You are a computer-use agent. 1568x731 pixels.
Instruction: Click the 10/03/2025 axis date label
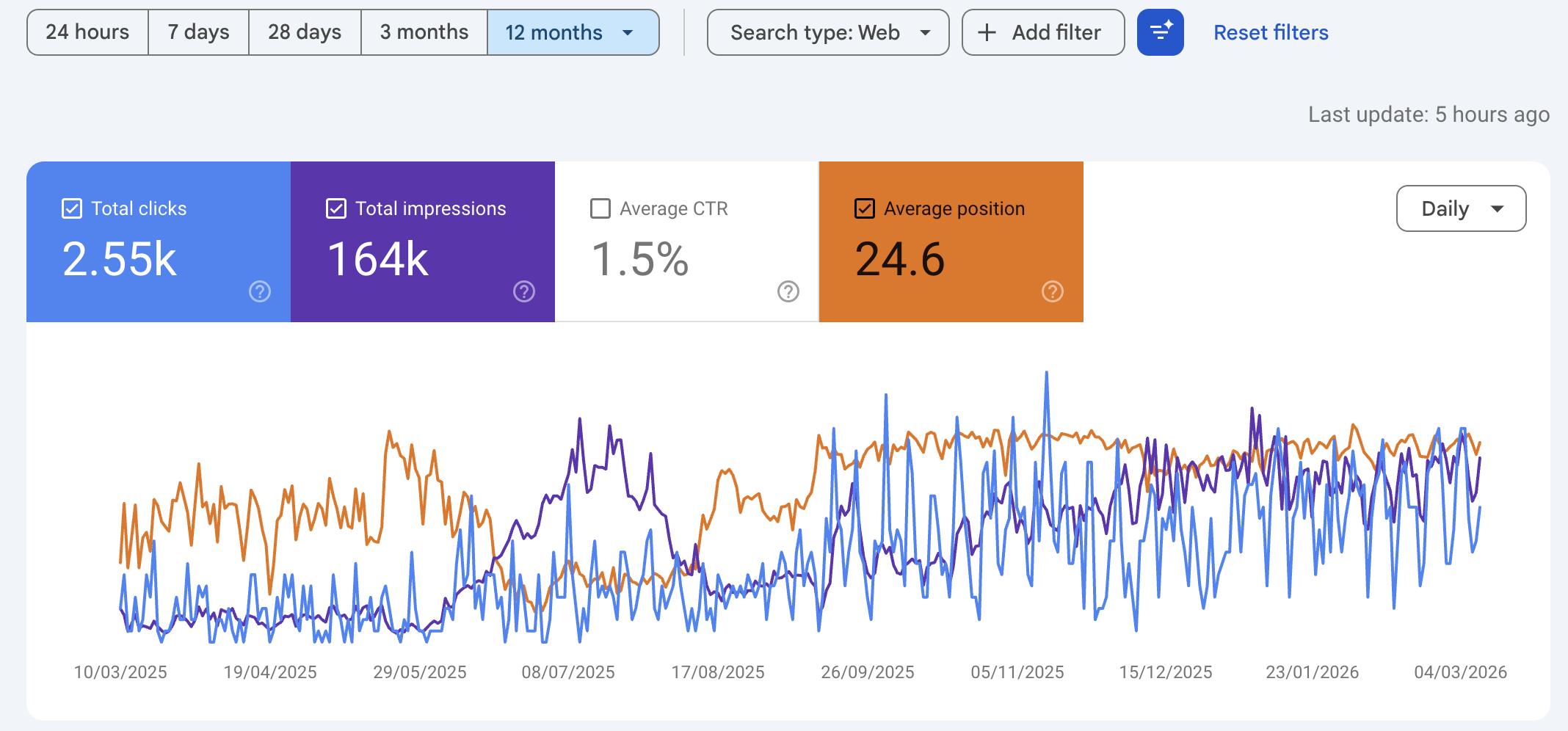(120, 672)
